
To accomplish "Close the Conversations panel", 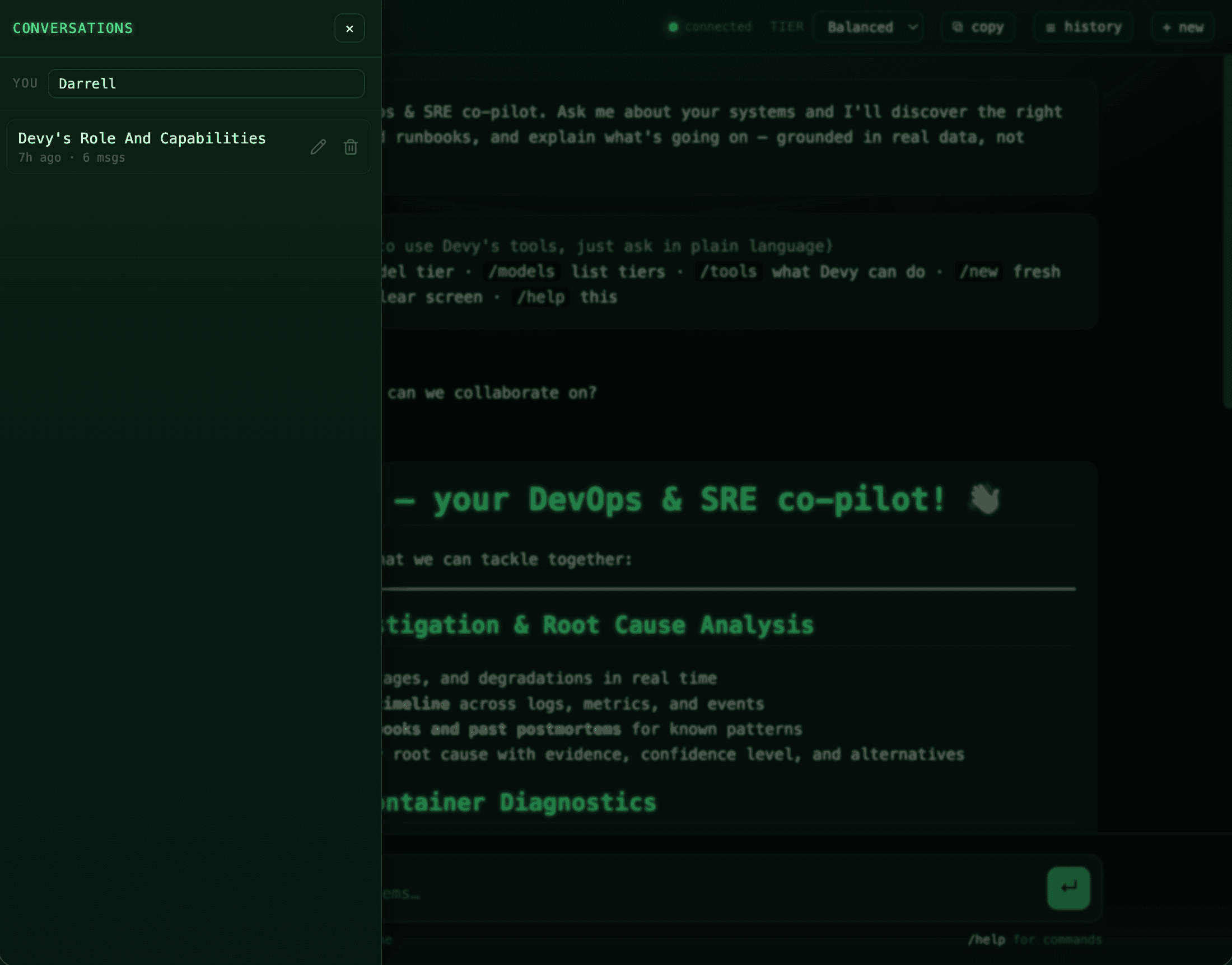I will (349, 28).
